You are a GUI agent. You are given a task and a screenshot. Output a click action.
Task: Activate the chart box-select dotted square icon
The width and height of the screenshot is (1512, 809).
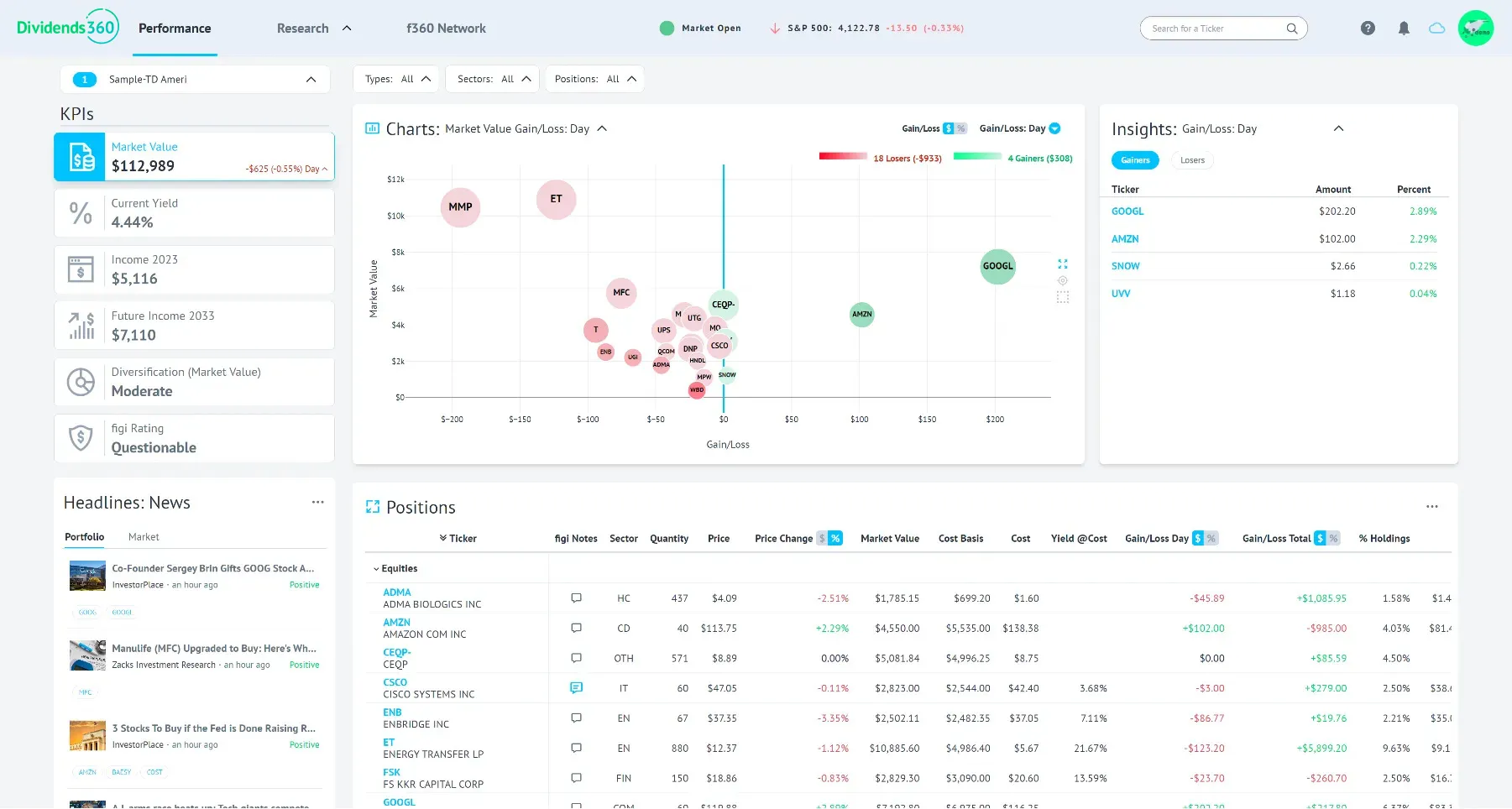pos(1063,297)
